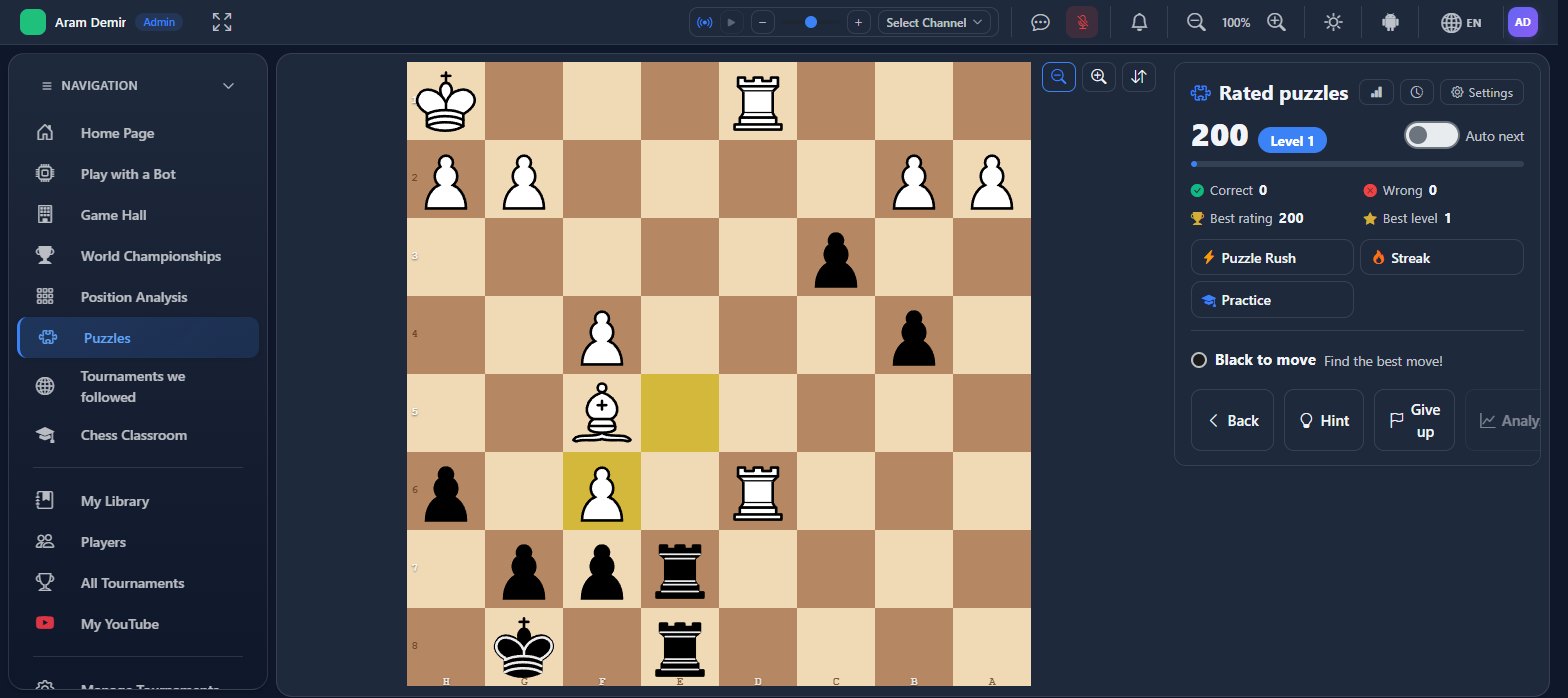Screen dimensions: 1568x698
Task: Click the fullscreen expand icon near Admin
Action: coord(222,22)
